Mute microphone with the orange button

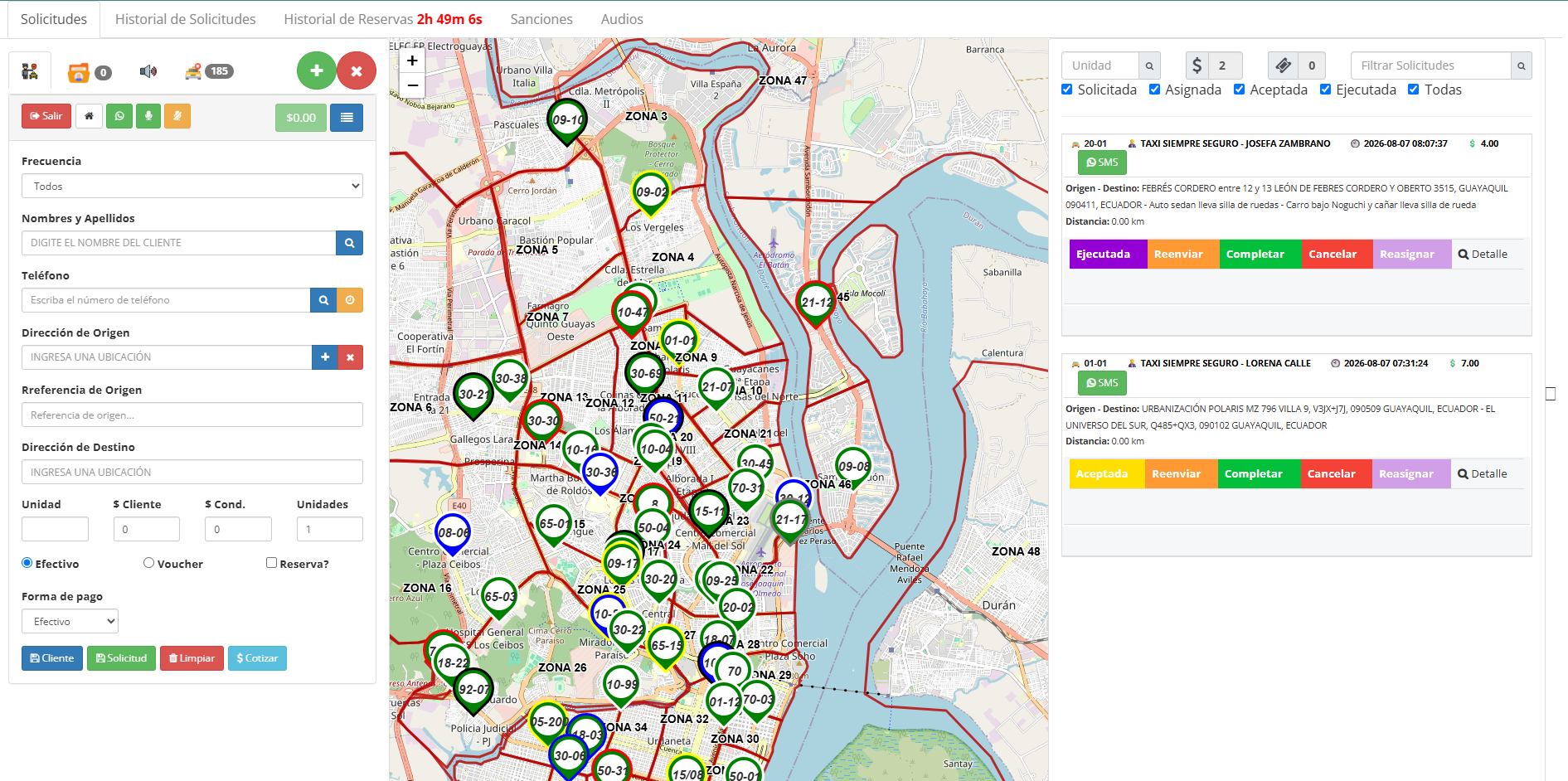tap(177, 116)
